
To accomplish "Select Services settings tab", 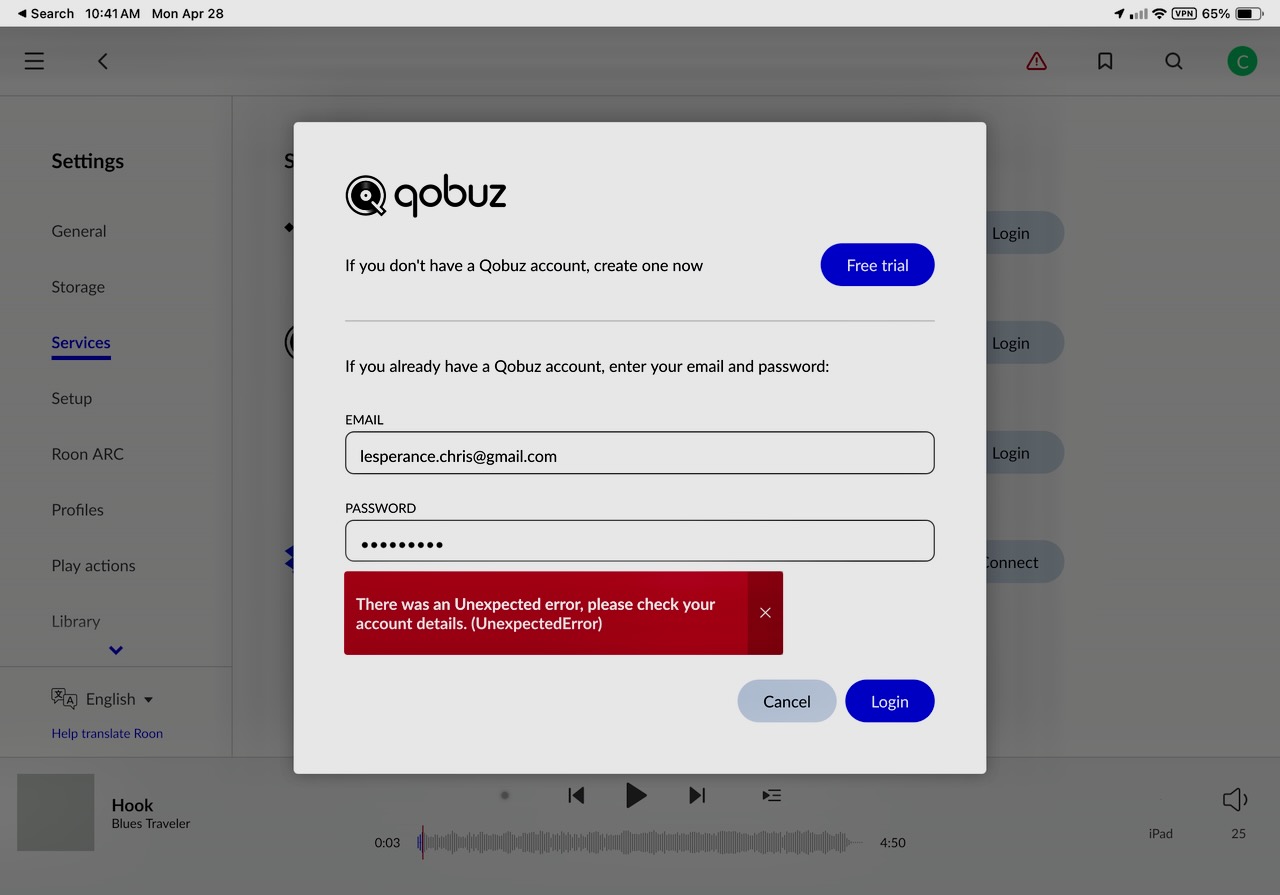I will 81,342.
